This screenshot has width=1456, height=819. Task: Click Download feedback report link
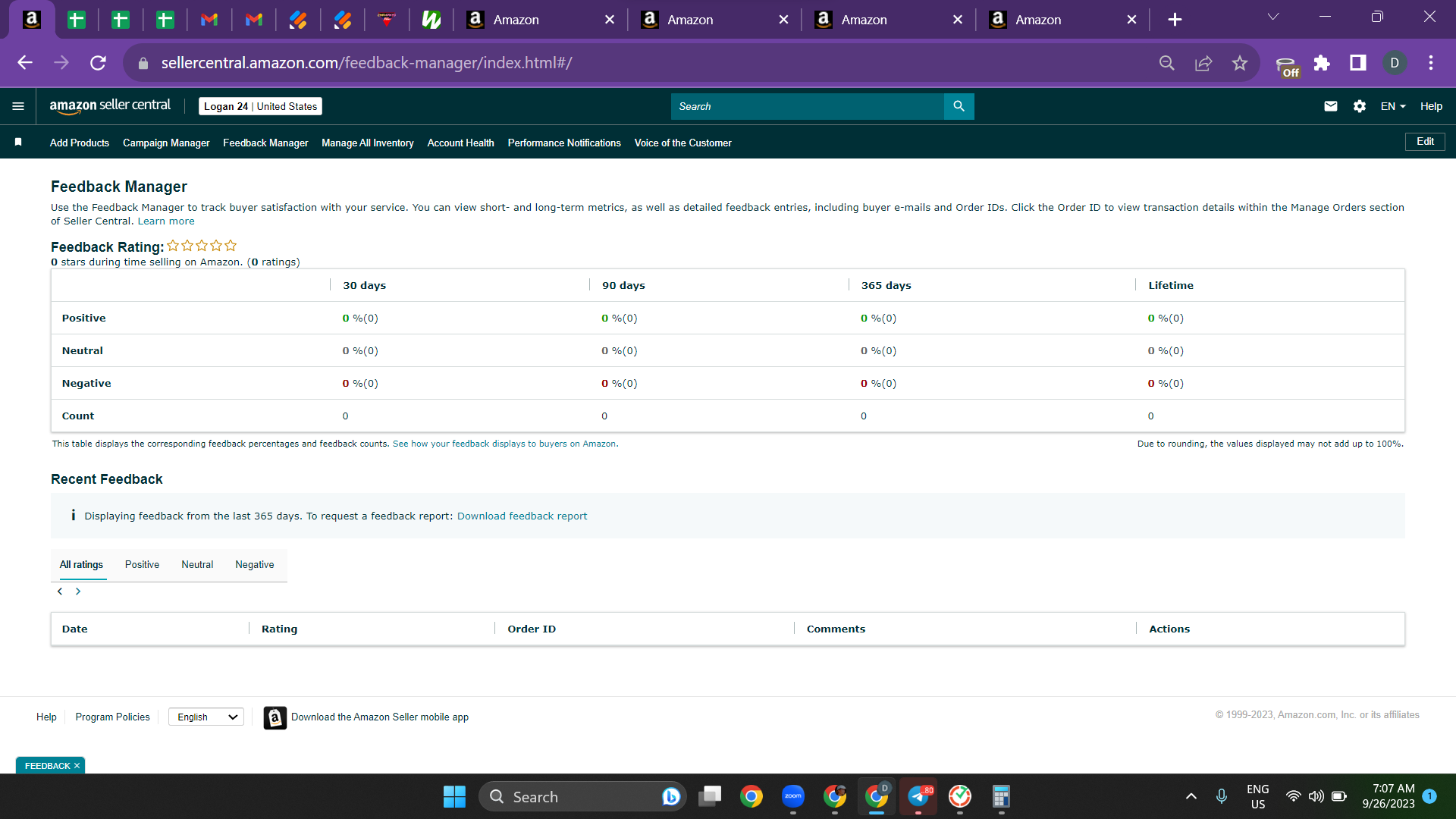522,516
